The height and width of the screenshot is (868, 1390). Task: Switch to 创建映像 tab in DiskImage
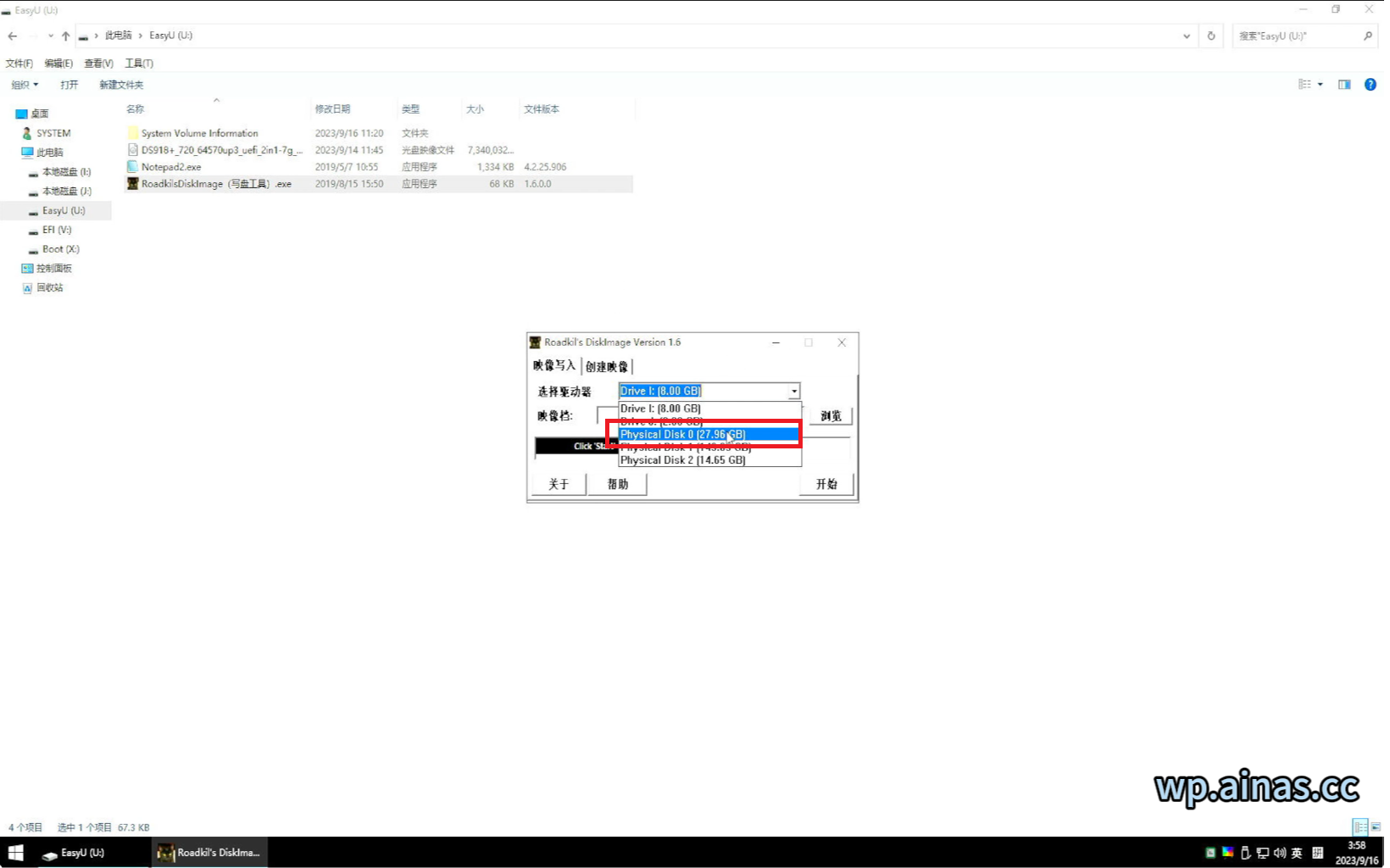pyautogui.click(x=607, y=366)
